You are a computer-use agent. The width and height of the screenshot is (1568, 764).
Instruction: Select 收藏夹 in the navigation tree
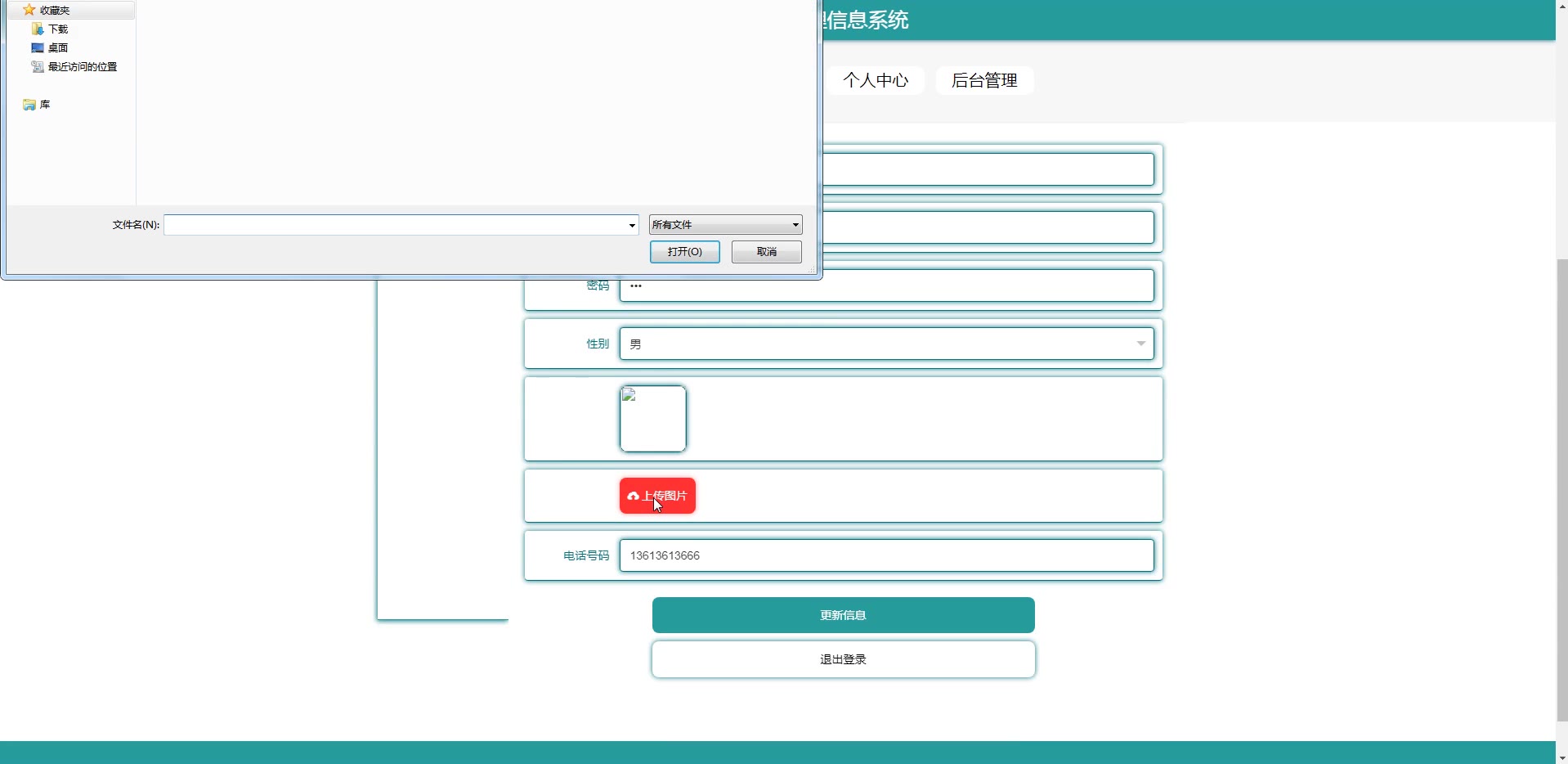point(55,11)
